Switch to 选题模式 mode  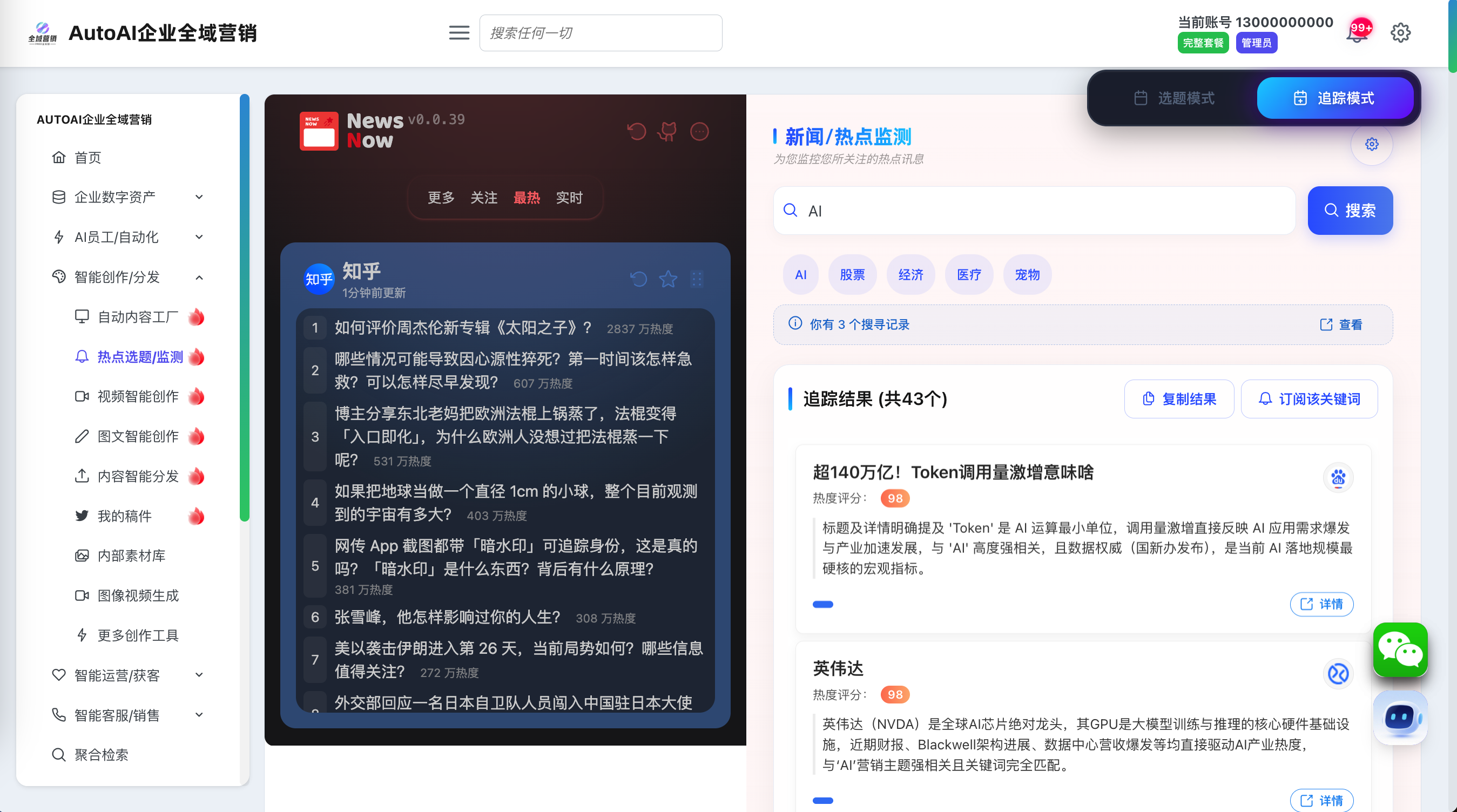click(1174, 98)
